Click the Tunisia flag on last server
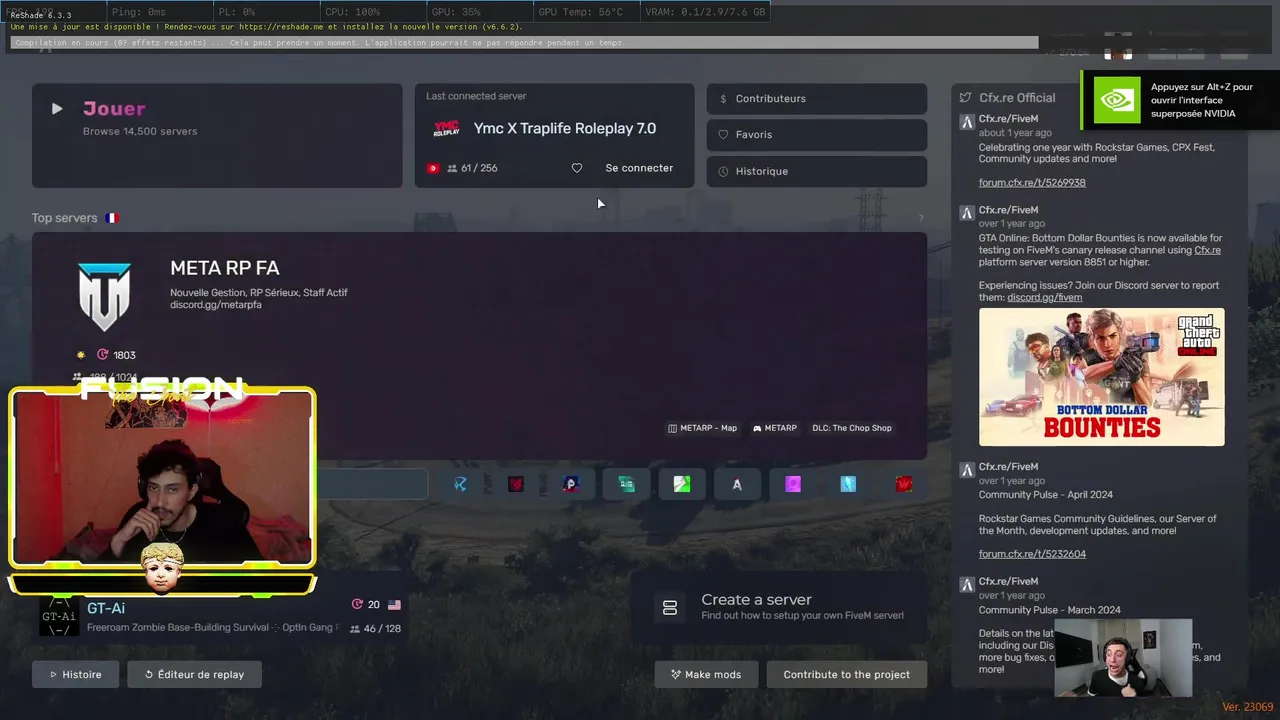This screenshot has height=720, width=1280. click(433, 168)
